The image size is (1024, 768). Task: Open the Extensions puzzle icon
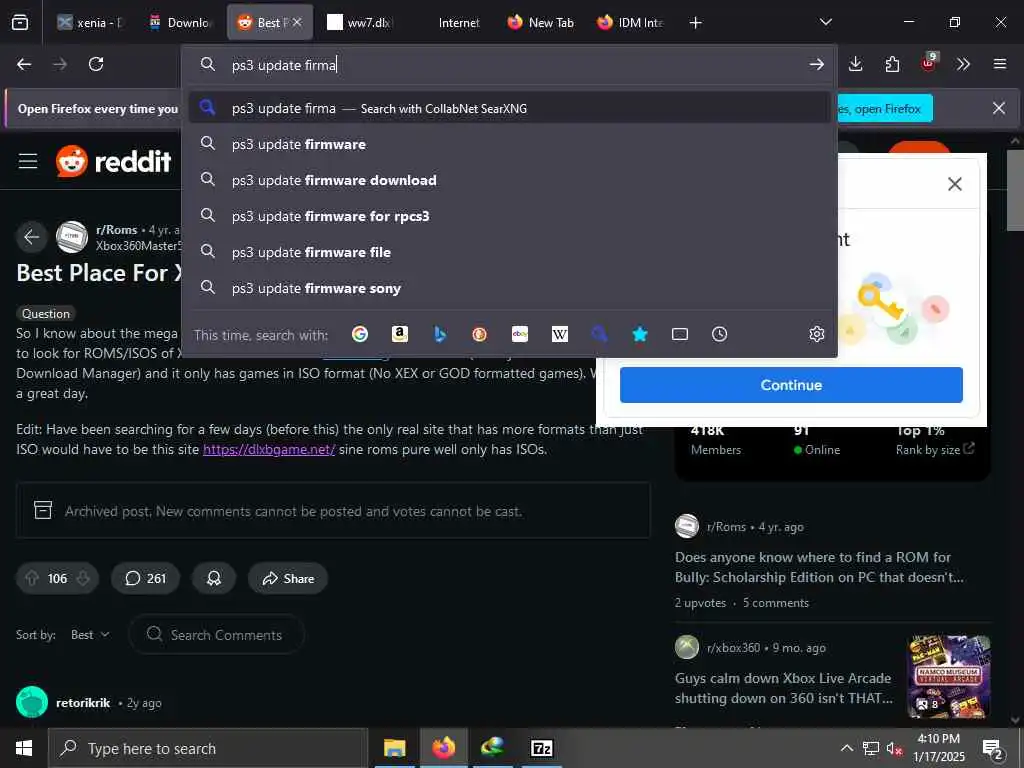click(x=892, y=64)
